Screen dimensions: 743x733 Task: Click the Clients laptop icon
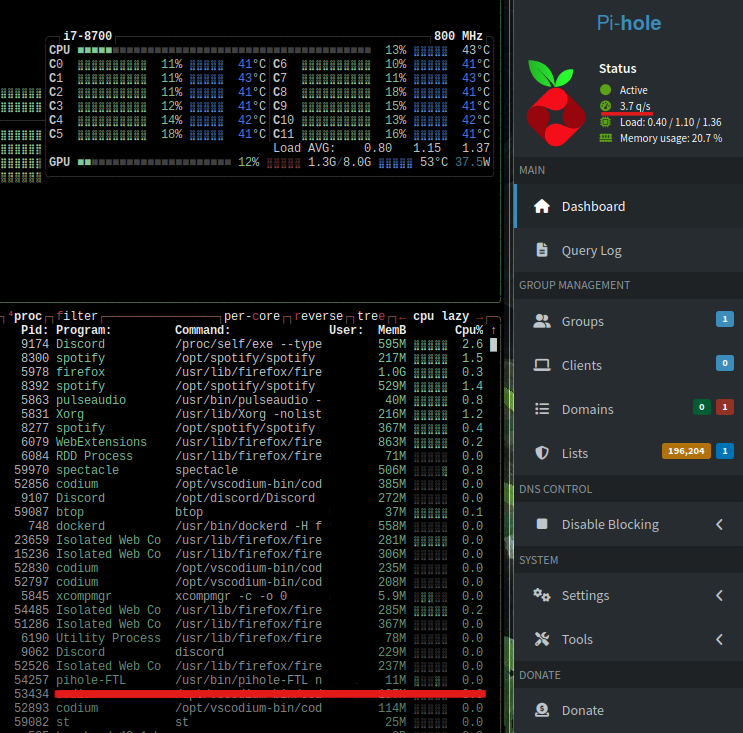pos(542,365)
